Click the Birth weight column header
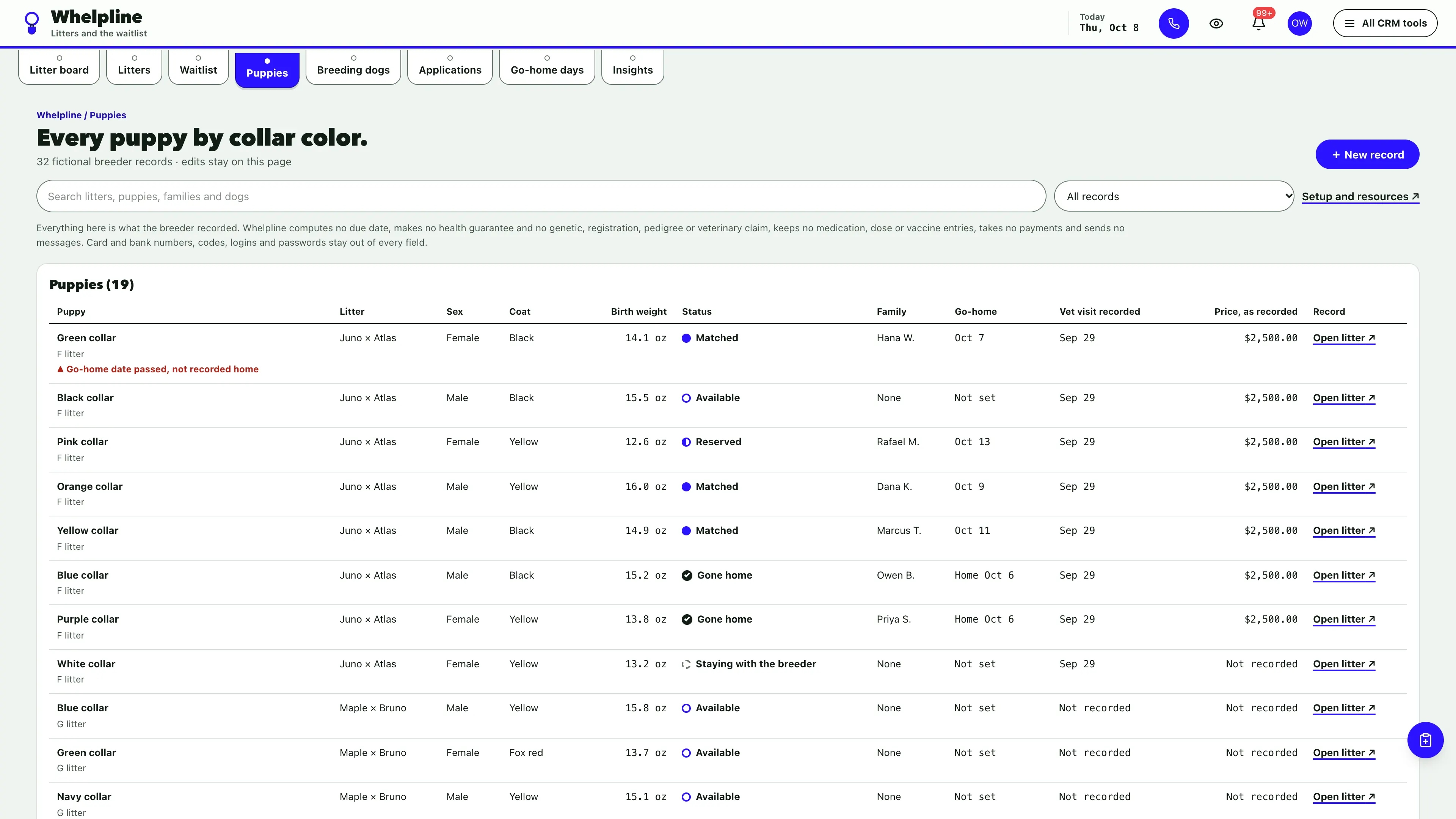The width and height of the screenshot is (1456, 819). (638, 311)
